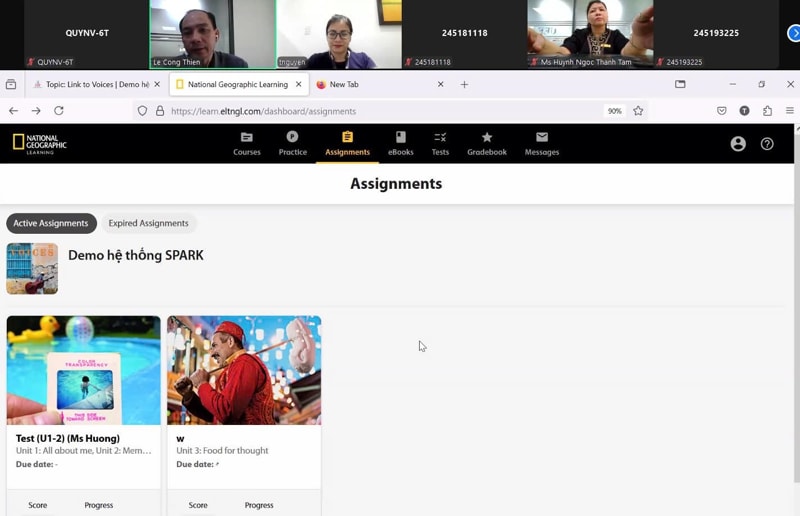Reload the current browser page
The height and width of the screenshot is (516, 800).
(x=59, y=111)
